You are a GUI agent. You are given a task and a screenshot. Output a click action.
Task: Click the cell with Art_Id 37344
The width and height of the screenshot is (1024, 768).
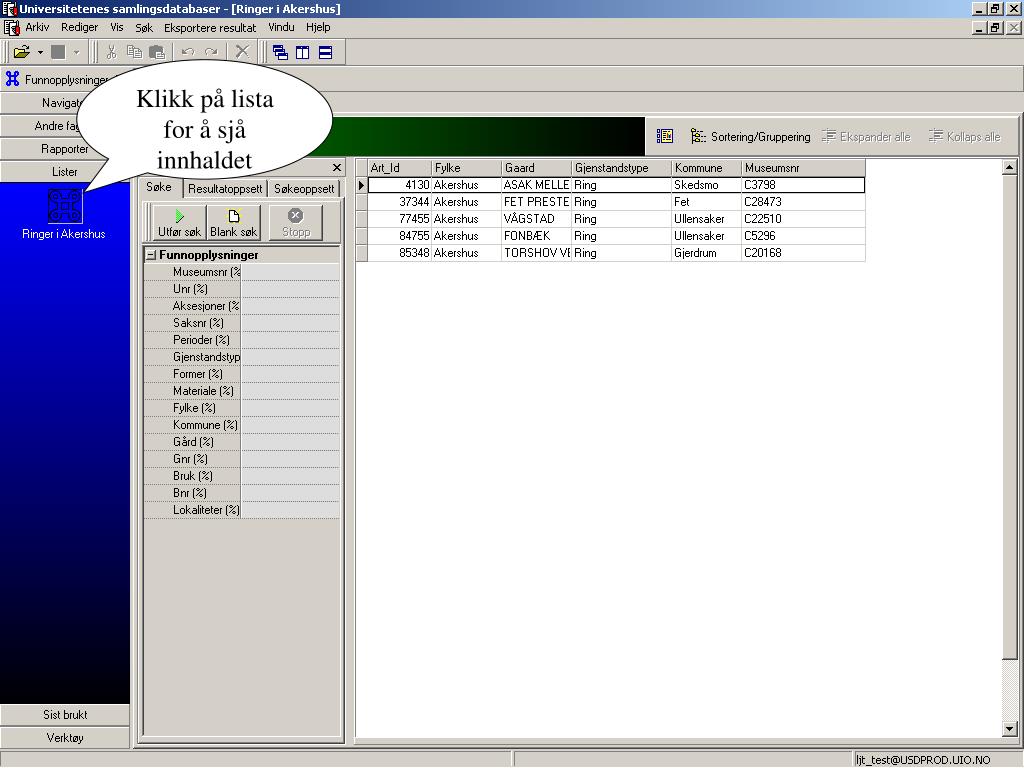click(400, 202)
